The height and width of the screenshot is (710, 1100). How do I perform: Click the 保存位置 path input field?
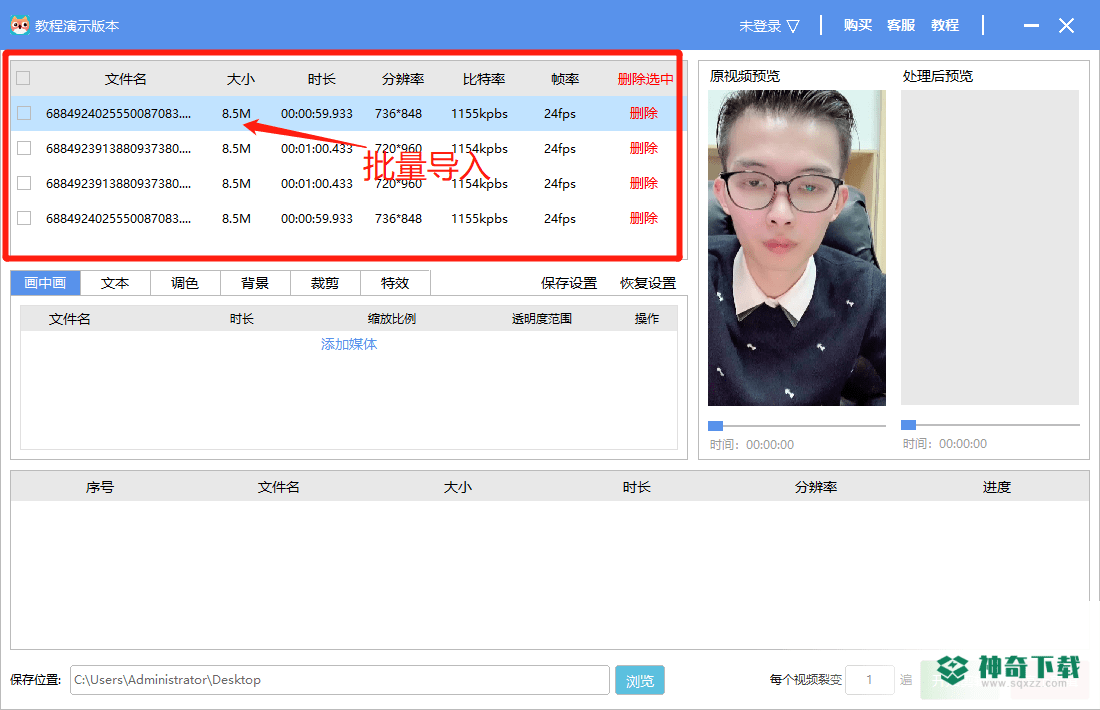pyautogui.click(x=340, y=680)
